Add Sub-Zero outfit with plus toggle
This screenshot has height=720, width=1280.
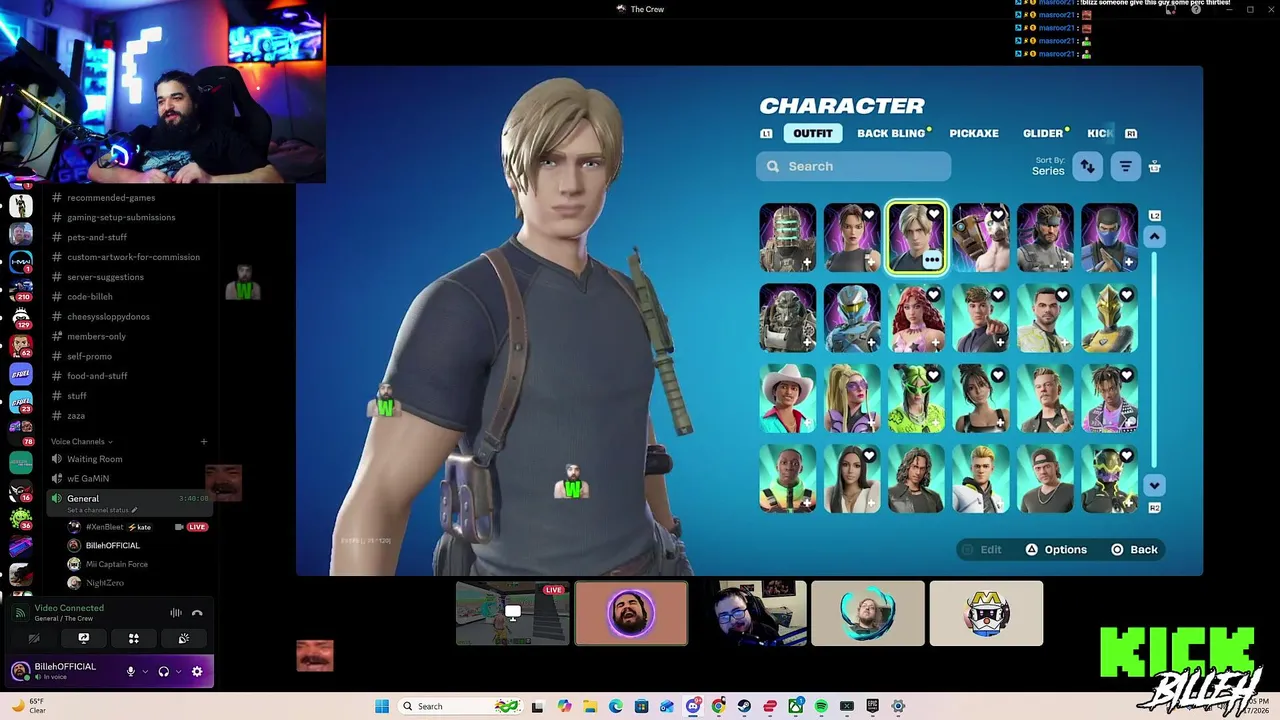pos(1129,263)
